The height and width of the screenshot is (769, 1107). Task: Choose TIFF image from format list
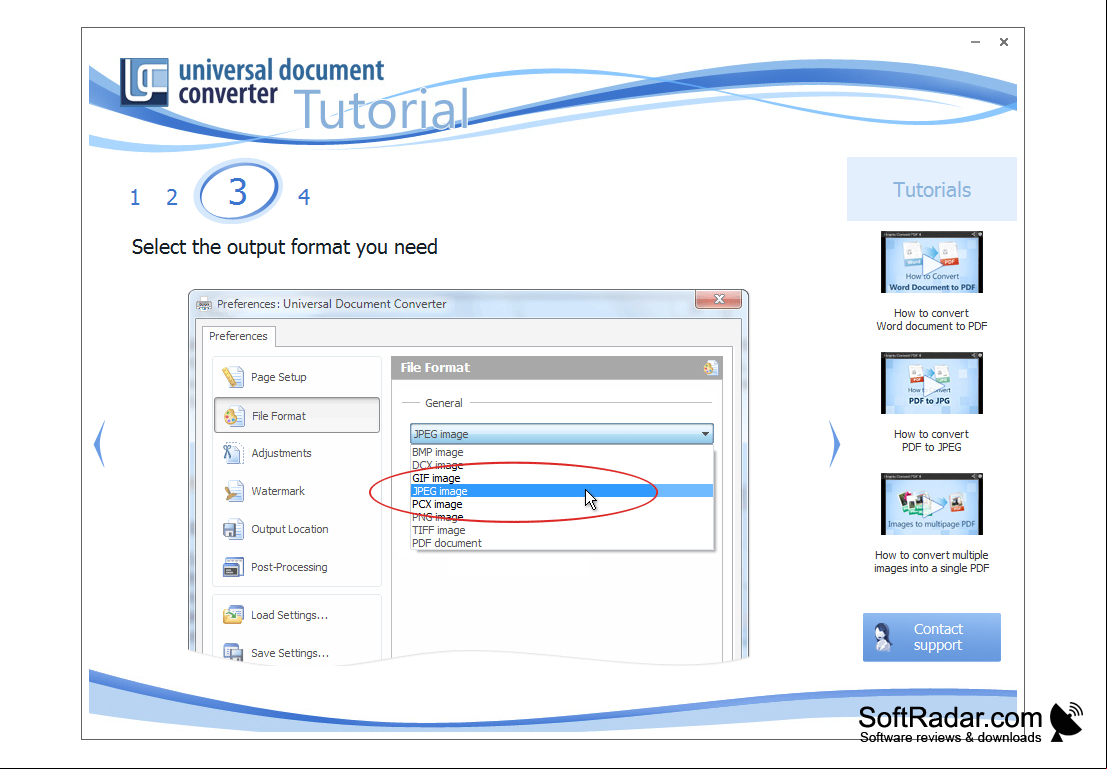[562, 530]
